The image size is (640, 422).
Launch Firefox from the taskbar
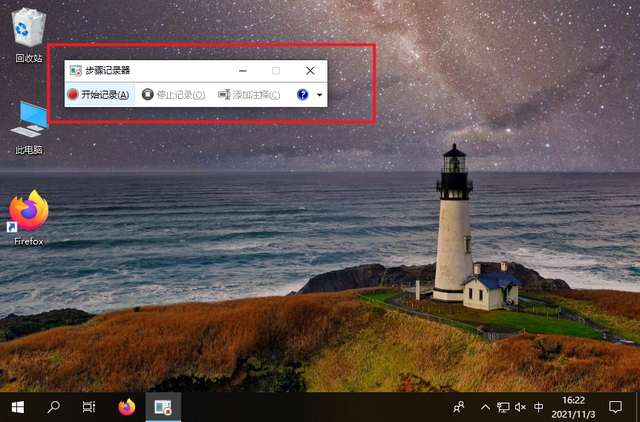click(x=126, y=407)
